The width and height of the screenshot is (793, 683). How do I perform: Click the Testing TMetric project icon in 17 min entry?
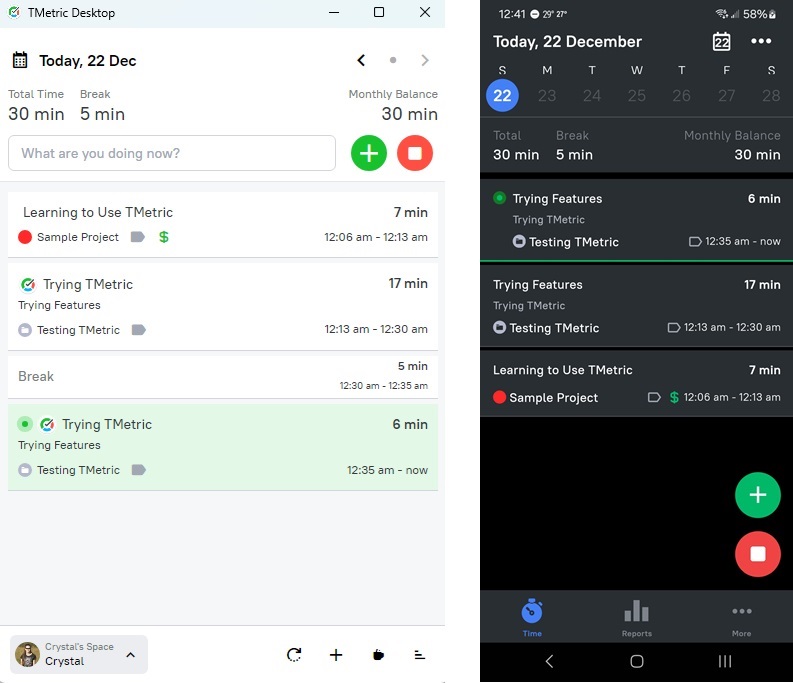point(25,330)
